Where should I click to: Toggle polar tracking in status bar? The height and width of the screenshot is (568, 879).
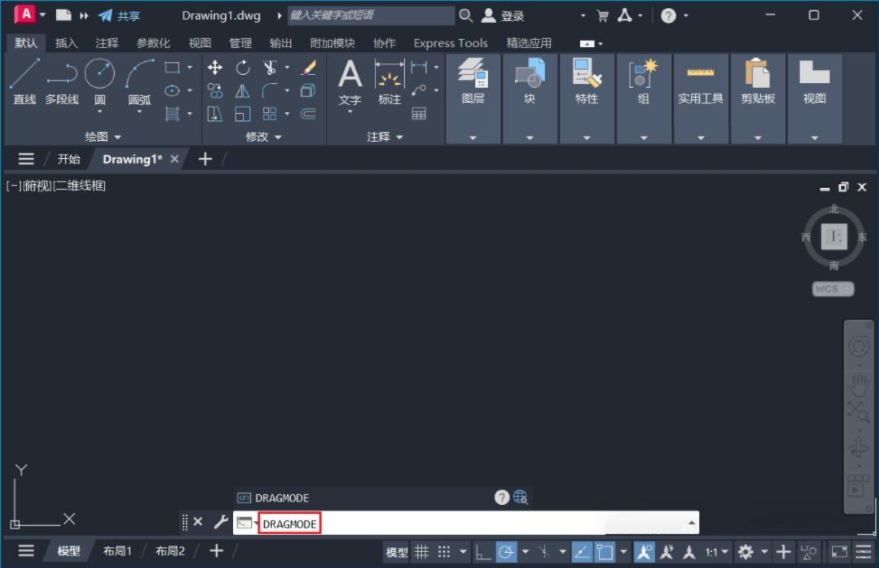(506, 552)
